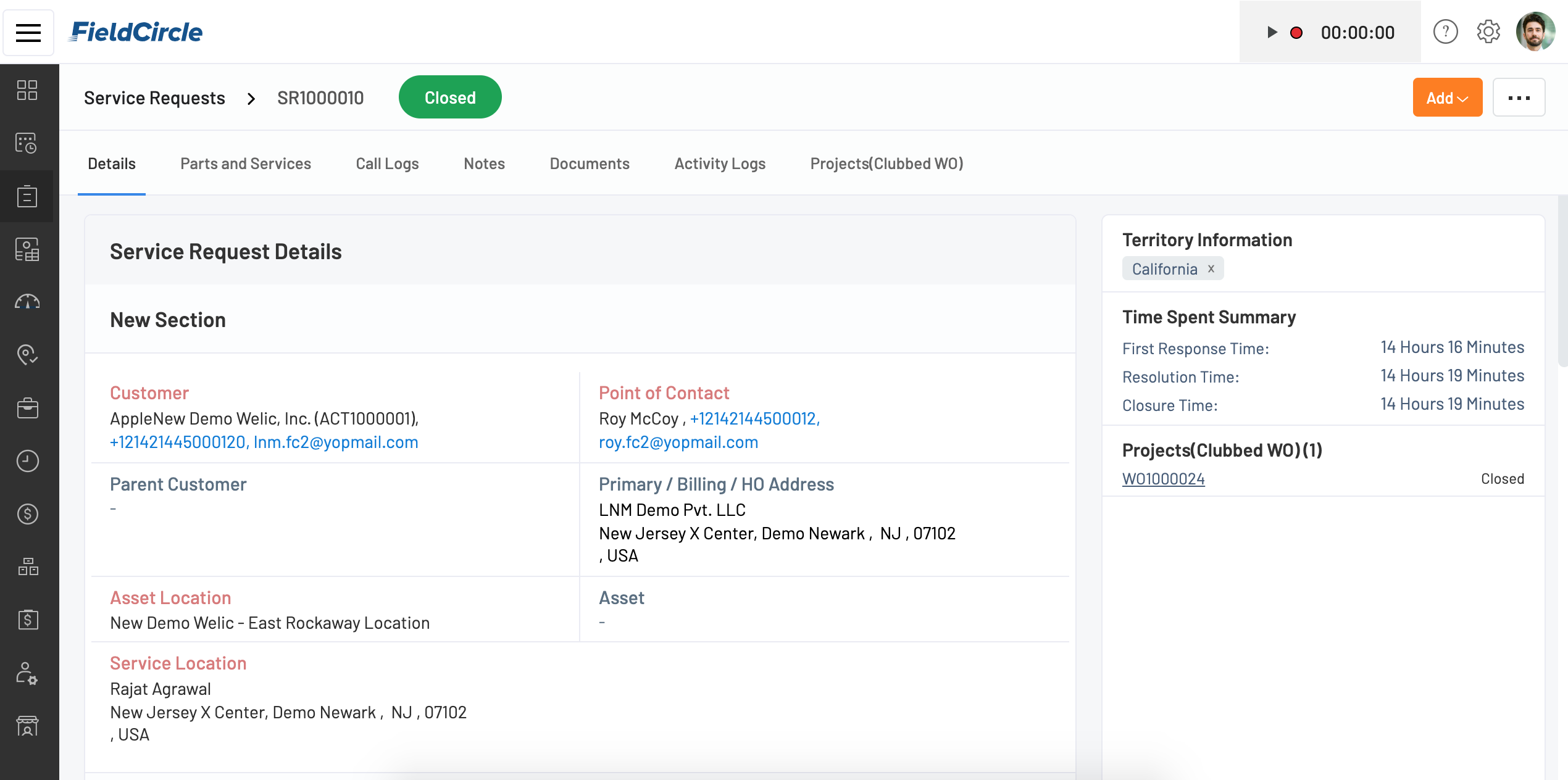Open the clock sidebar icon
1568x780 pixels.
coord(27,461)
